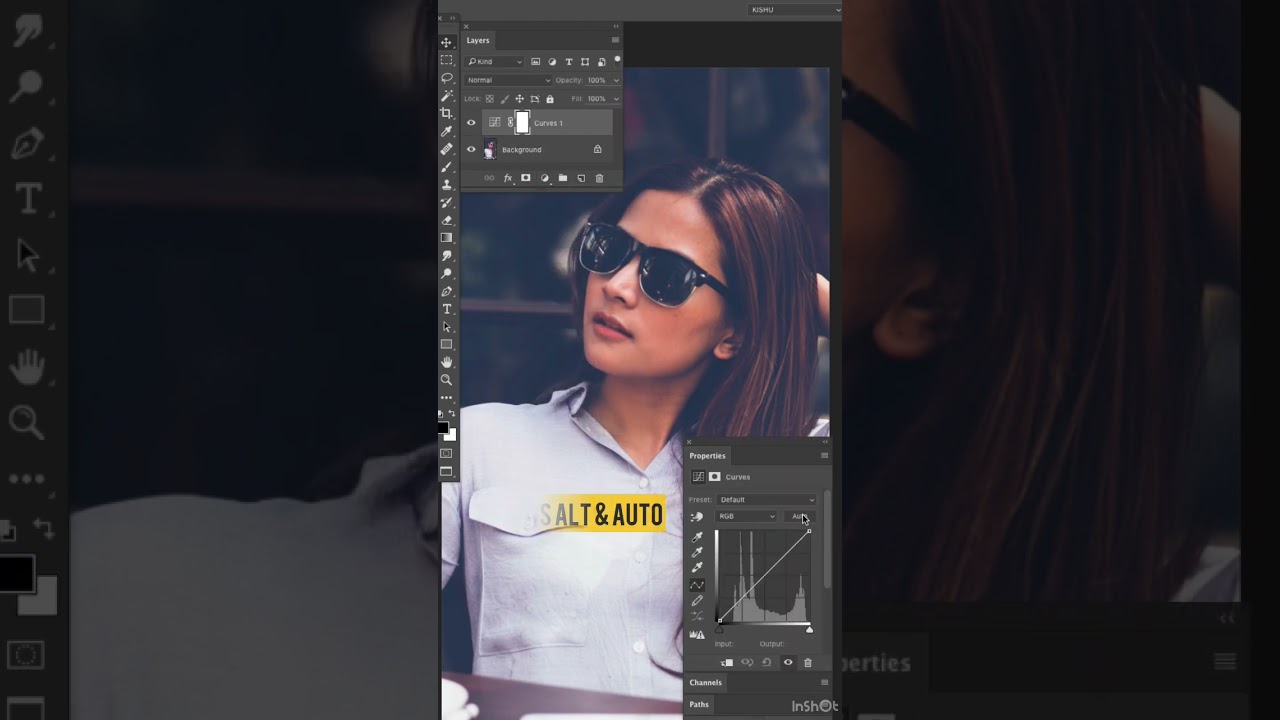Open the Curves Preset Default dropdown
This screenshot has width=1280, height=720.
[767, 499]
